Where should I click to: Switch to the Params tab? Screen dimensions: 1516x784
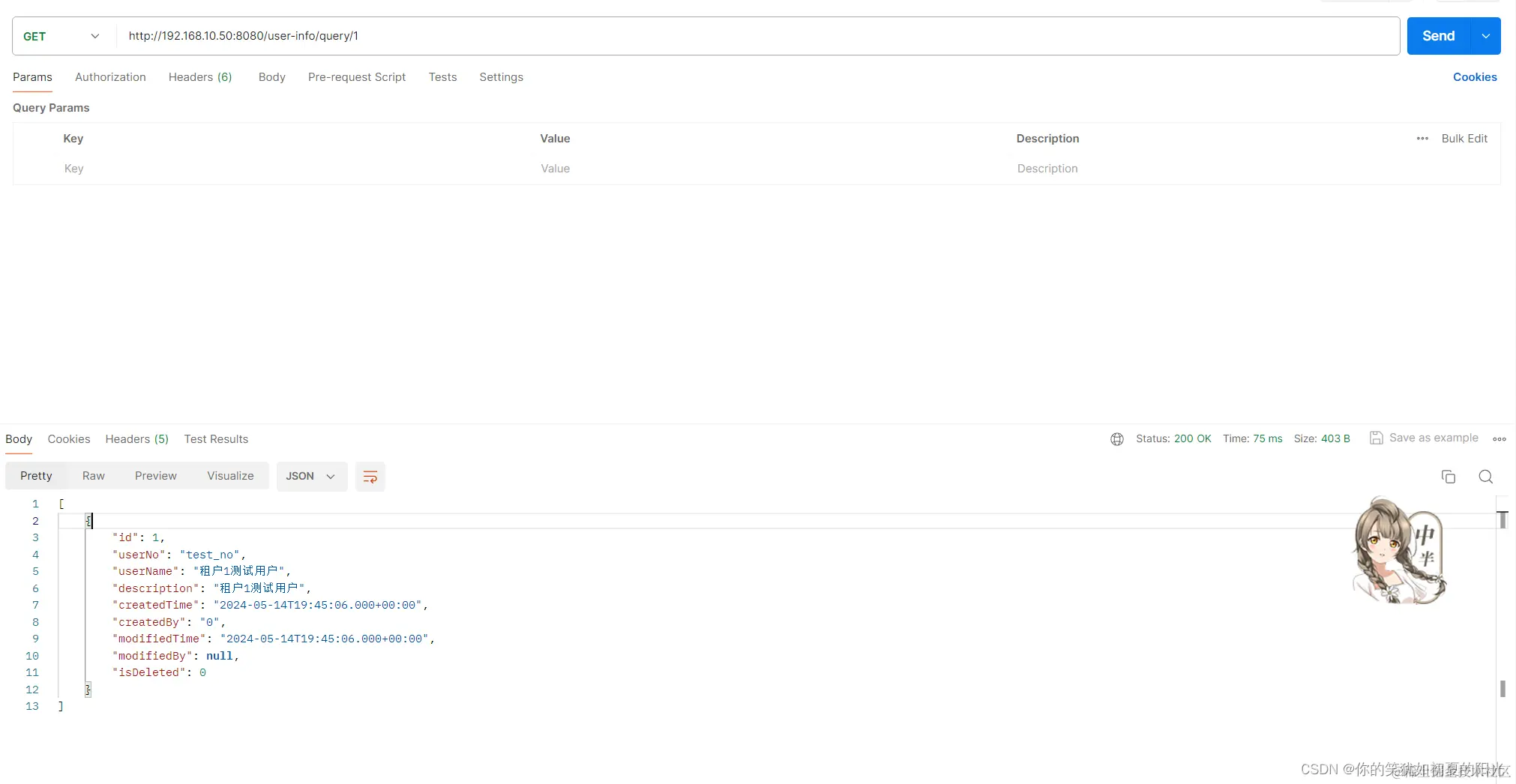[x=32, y=77]
